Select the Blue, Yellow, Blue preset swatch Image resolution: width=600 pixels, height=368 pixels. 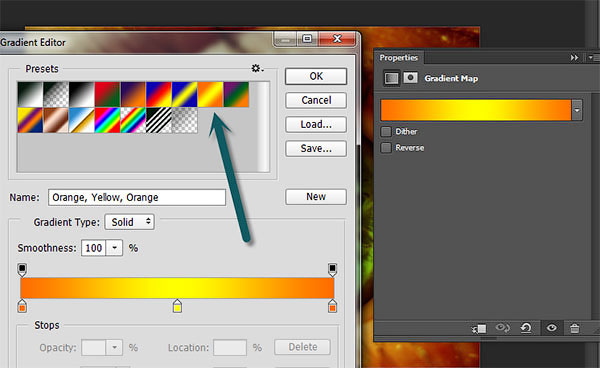tap(184, 94)
